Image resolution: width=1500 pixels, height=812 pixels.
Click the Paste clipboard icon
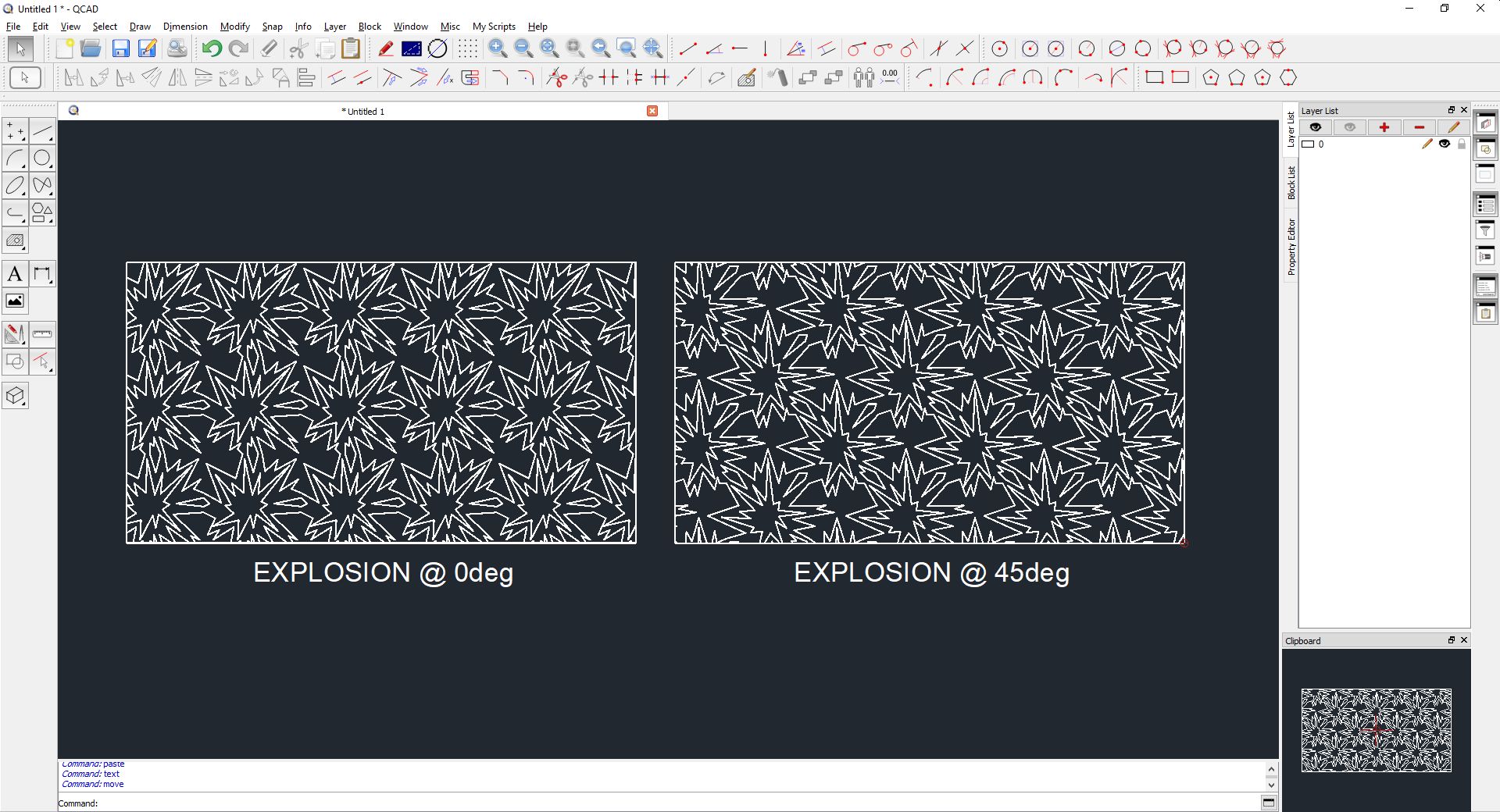tap(351, 48)
